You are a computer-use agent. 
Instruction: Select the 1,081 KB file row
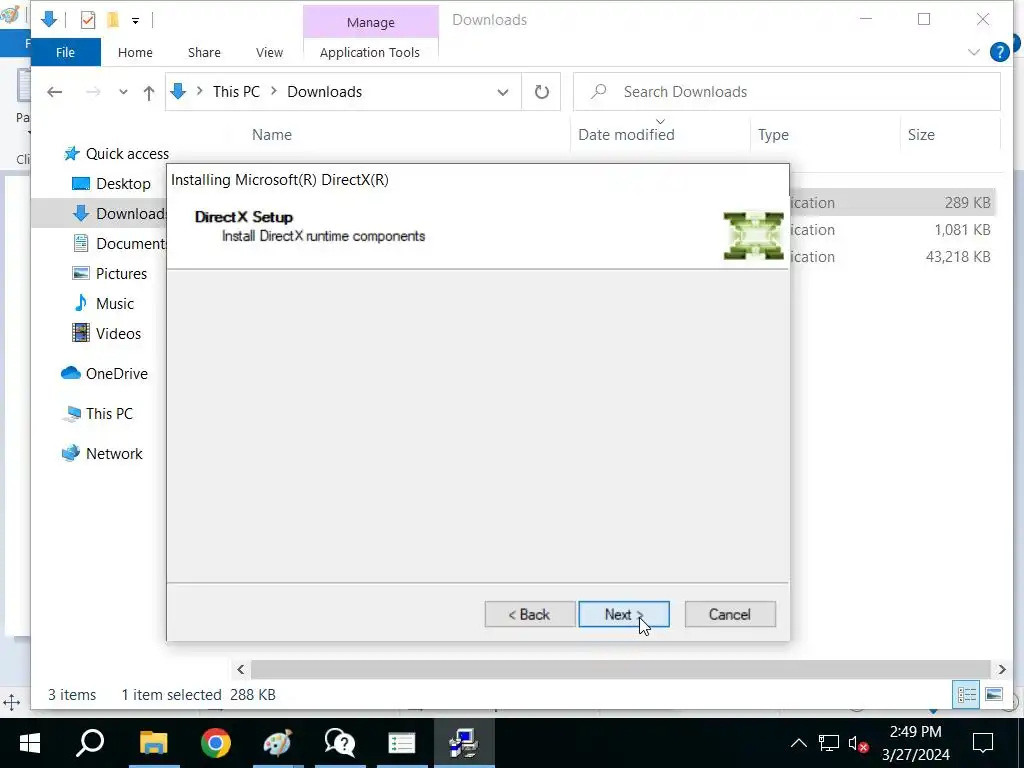pos(892,230)
